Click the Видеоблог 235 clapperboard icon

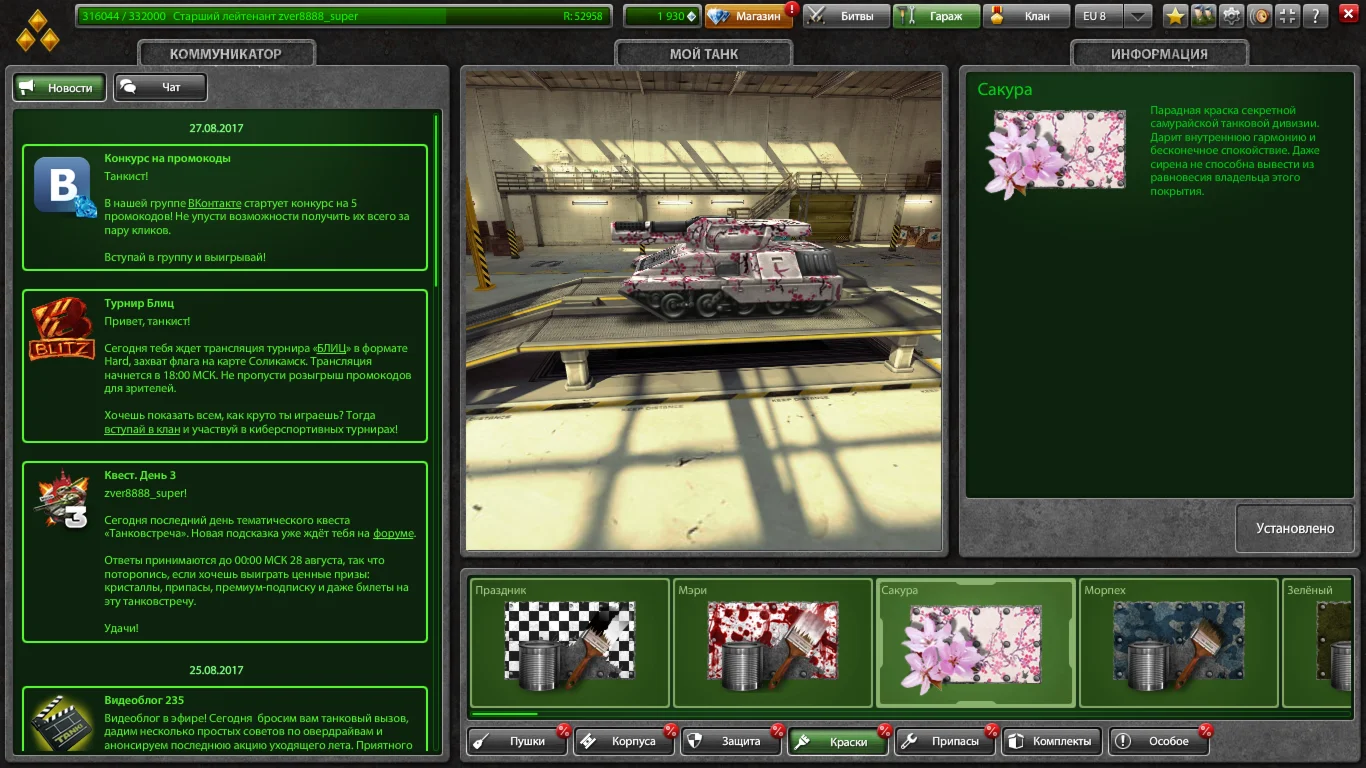62,722
